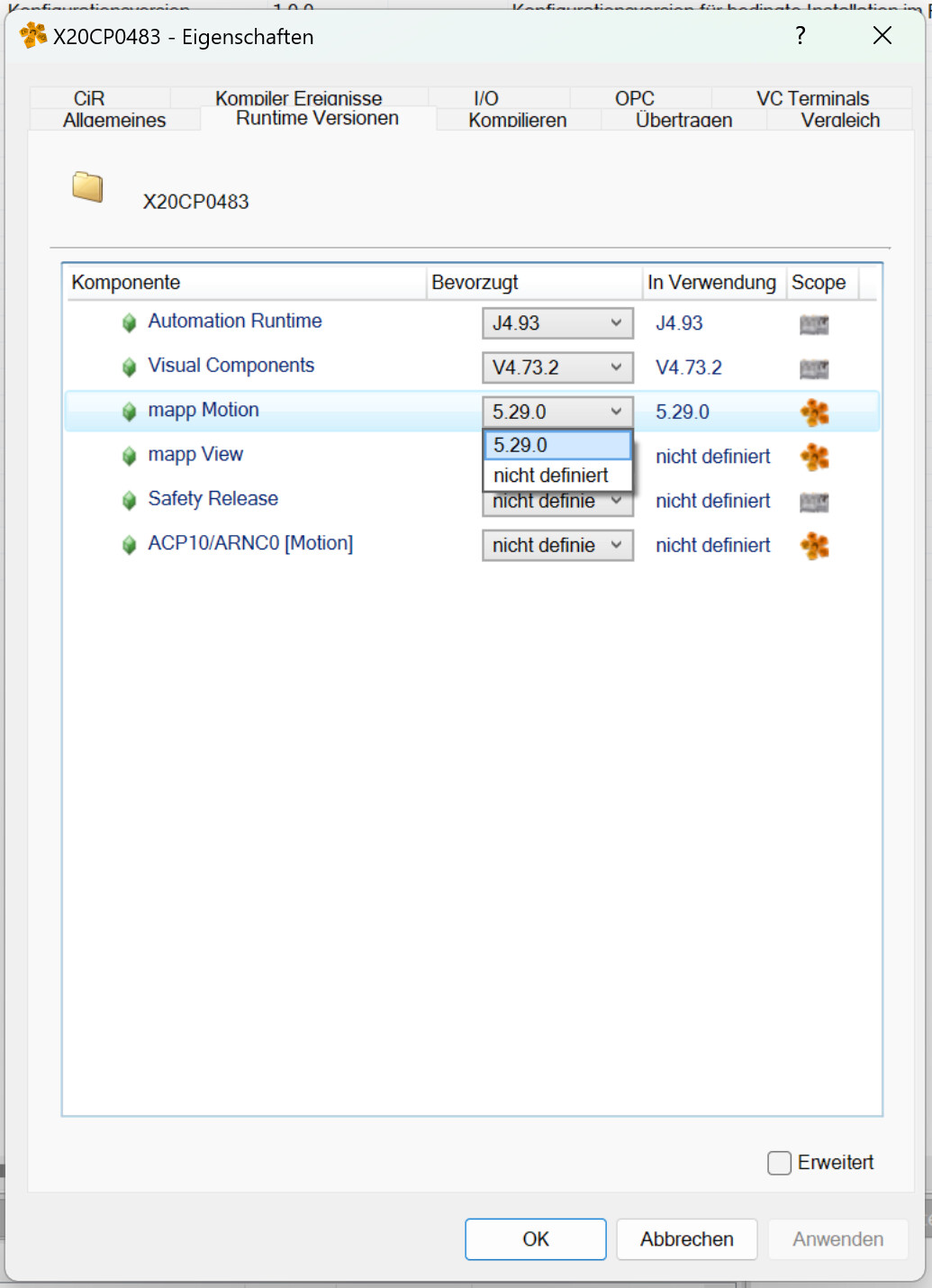The width and height of the screenshot is (932, 1288).
Task: Switch to the VC Terminals tab
Action: point(812,98)
